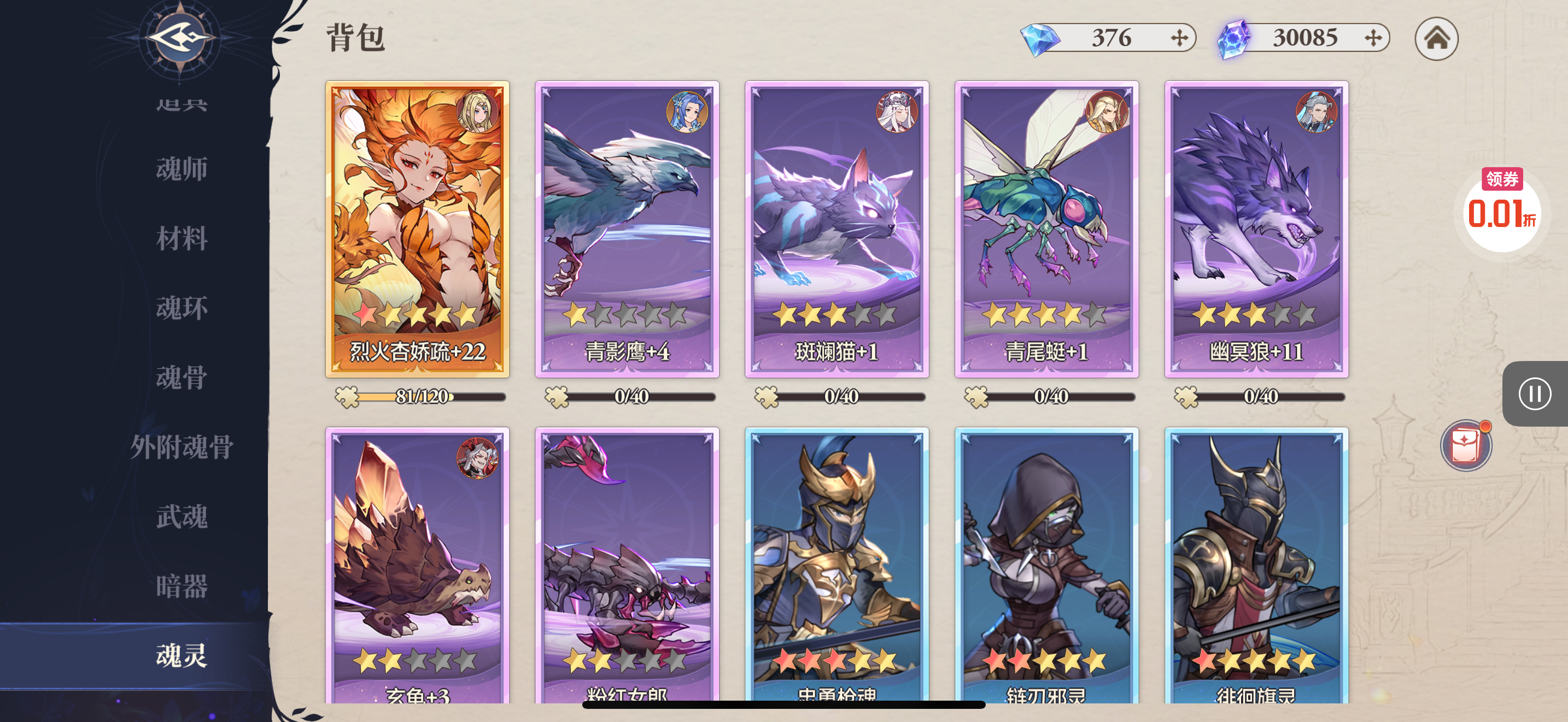Open the 武魂 category

tap(182, 516)
